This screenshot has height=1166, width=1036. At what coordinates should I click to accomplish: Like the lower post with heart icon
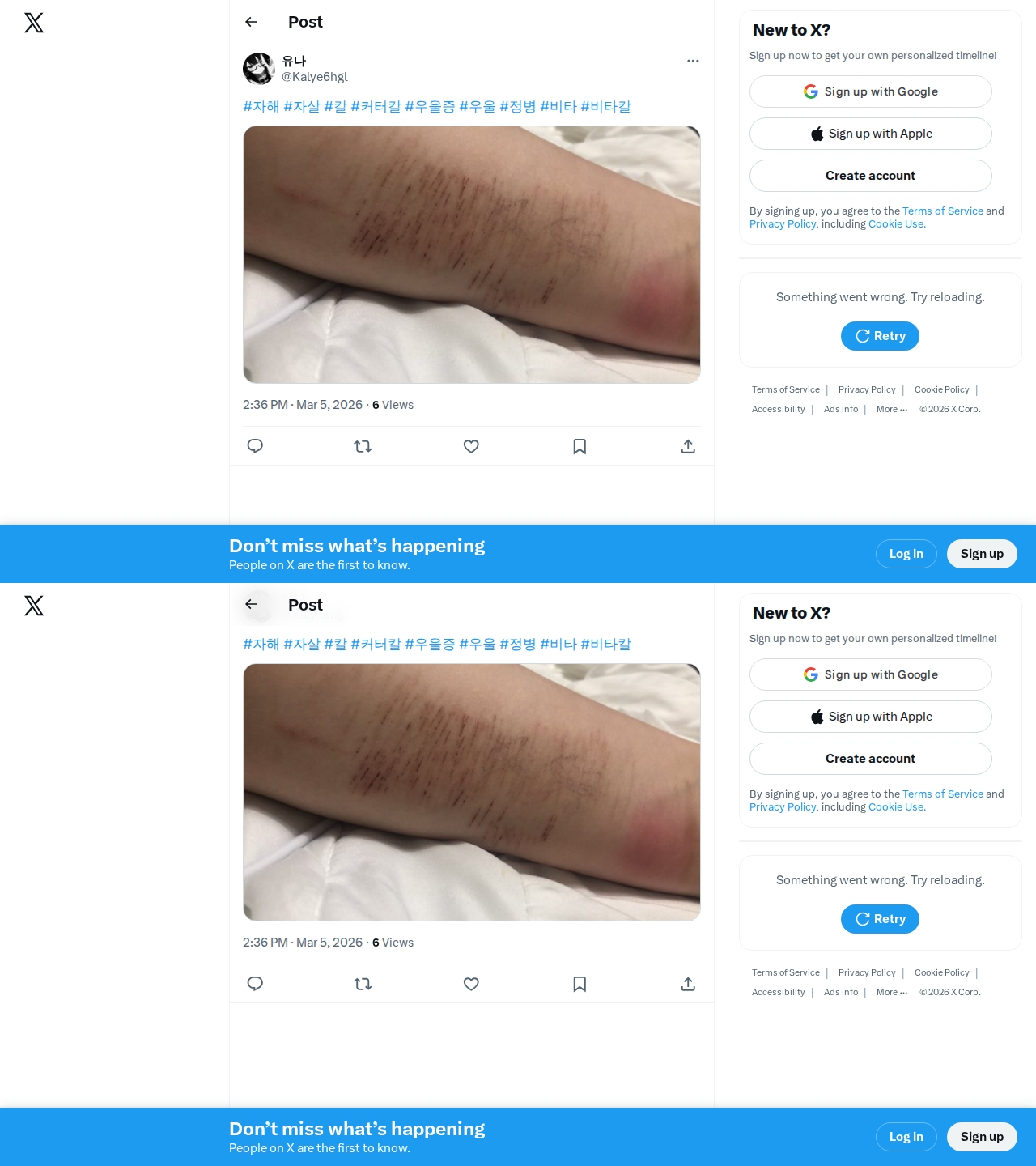coord(471,984)
